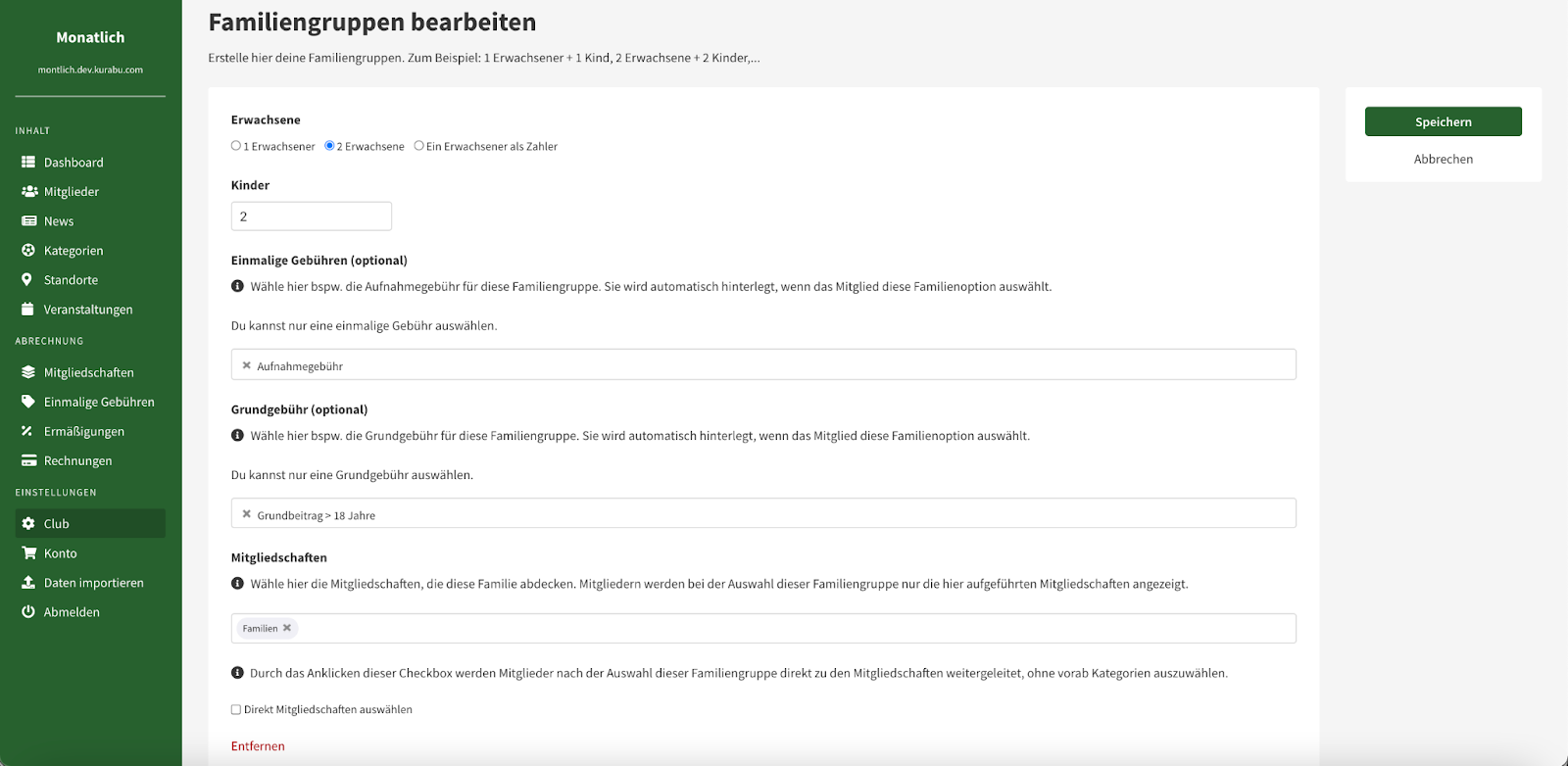The height and width of the screenshot is (766, 1568).
Task: Click the Abbrechen link
Action: point(1444,159)
